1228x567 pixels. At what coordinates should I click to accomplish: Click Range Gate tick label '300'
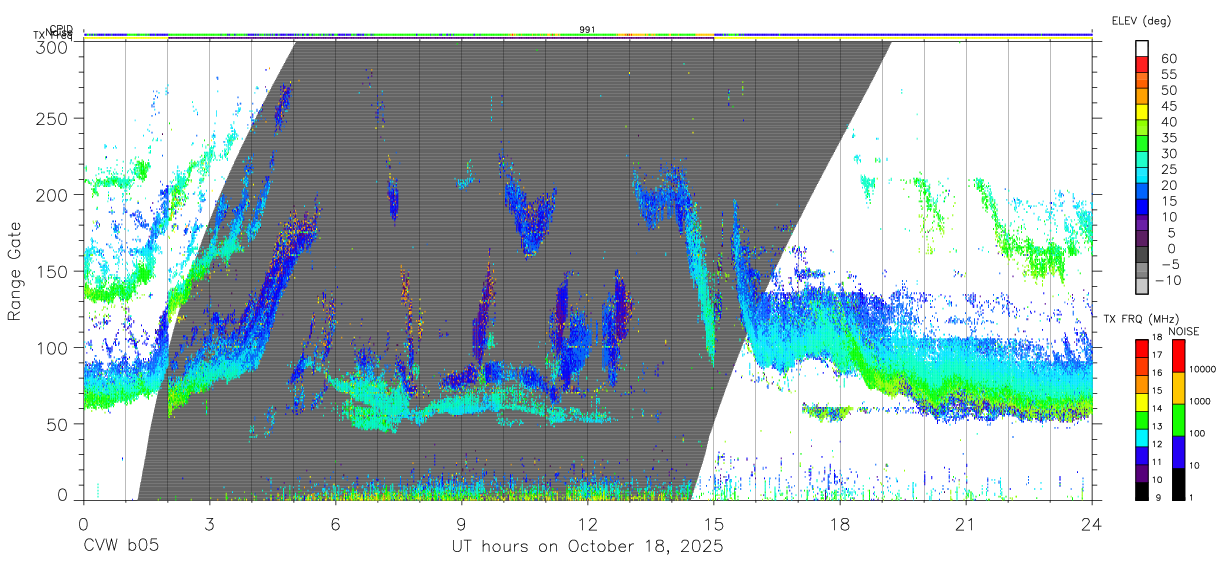pos(51,47)
